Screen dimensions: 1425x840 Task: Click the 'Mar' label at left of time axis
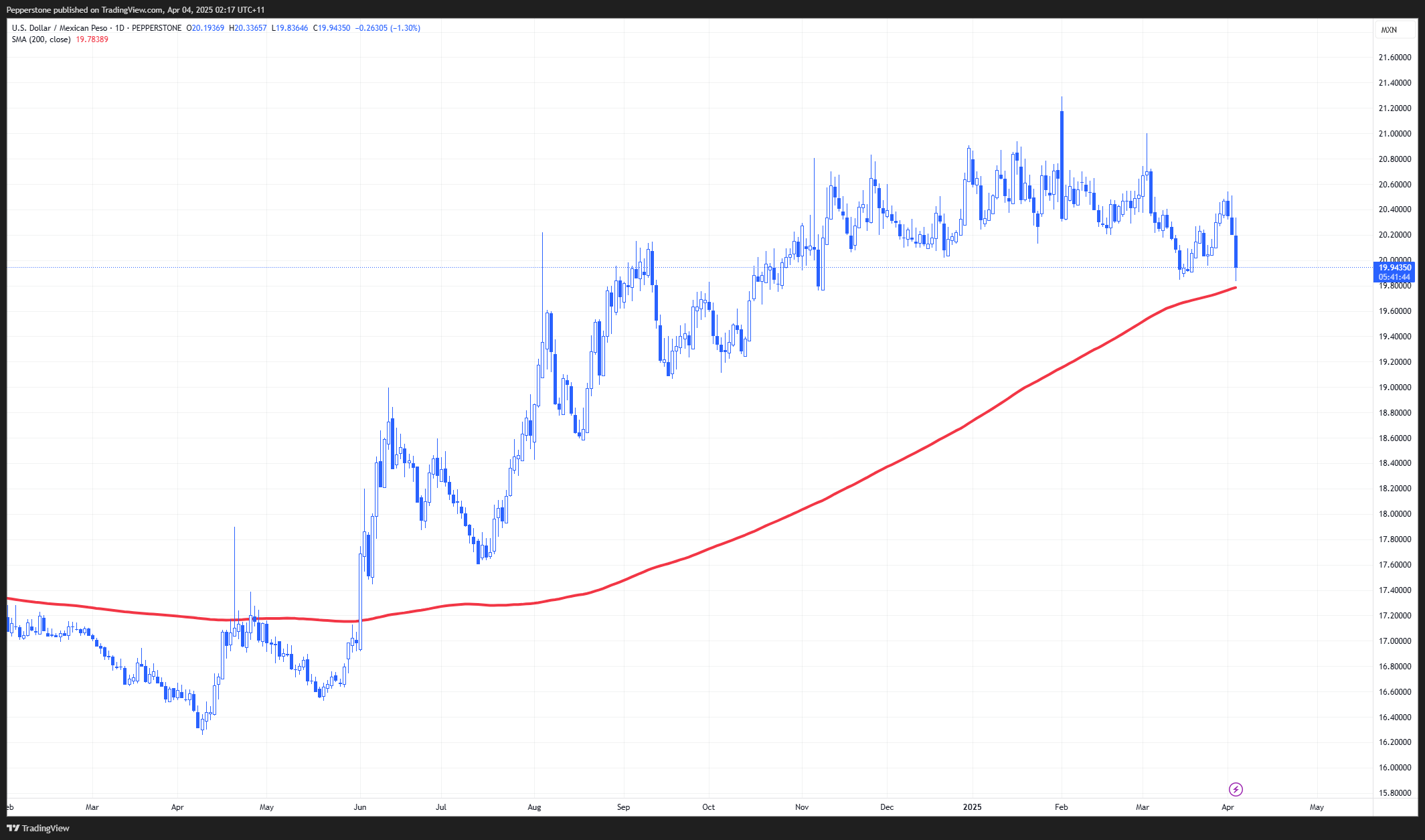[x=92, y=807]
